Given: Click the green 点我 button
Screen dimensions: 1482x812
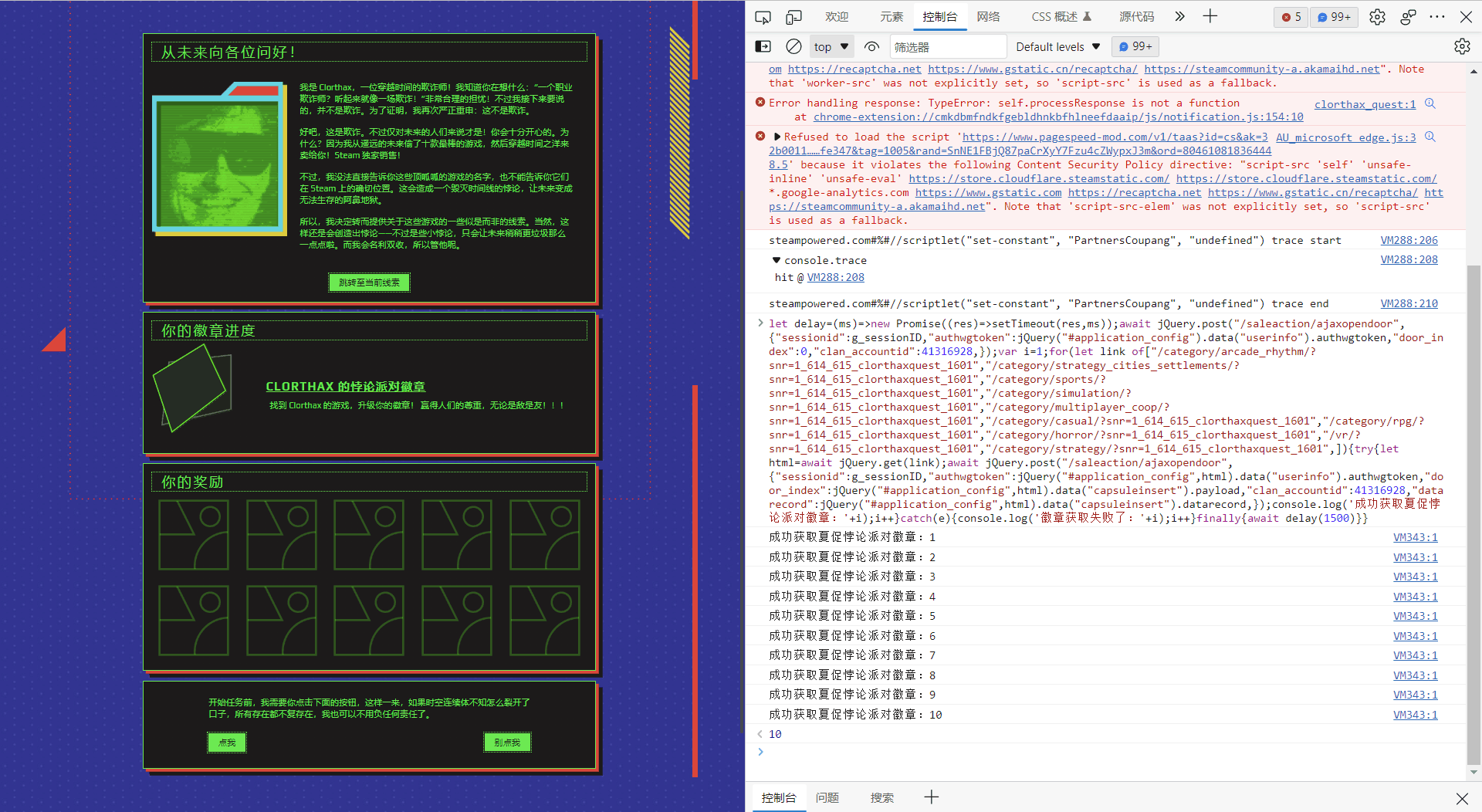Looking at the screenshot, I should (227, 743).
